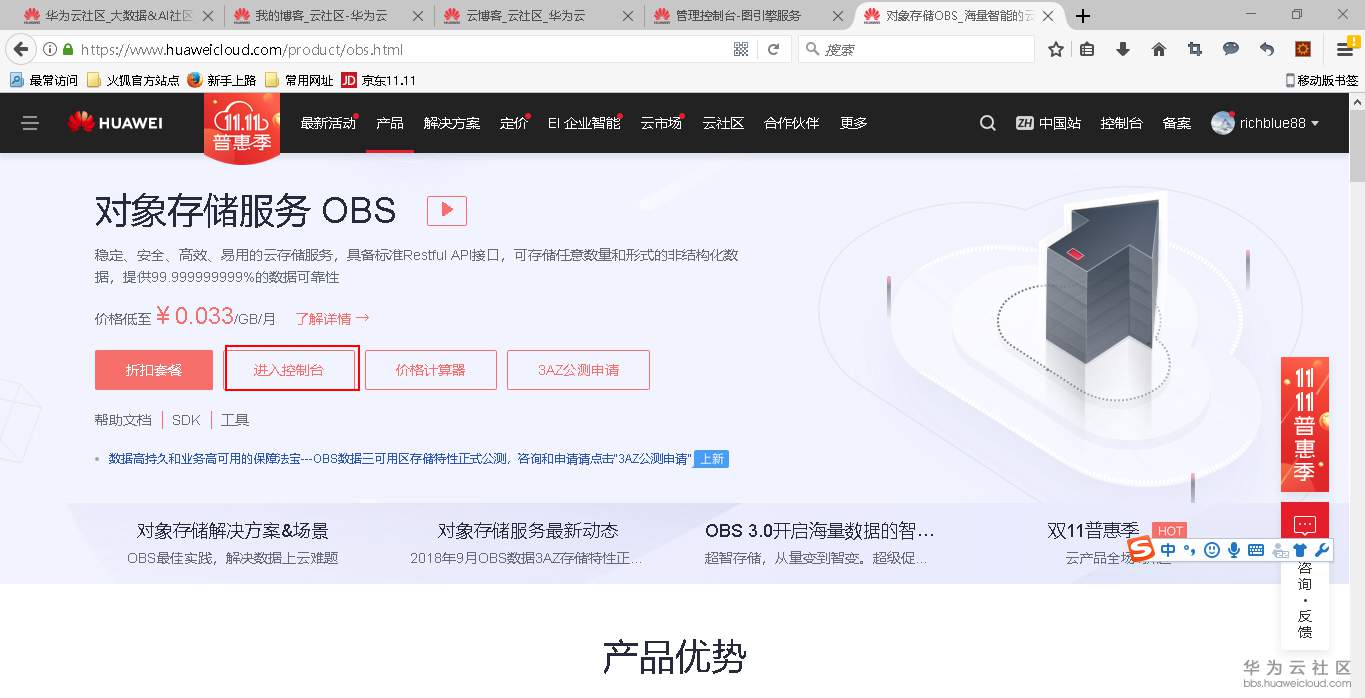This screenshot has height=698, width=1365.
Task: Open the Sogou emoji panel icon
Action: point(1212,549)
